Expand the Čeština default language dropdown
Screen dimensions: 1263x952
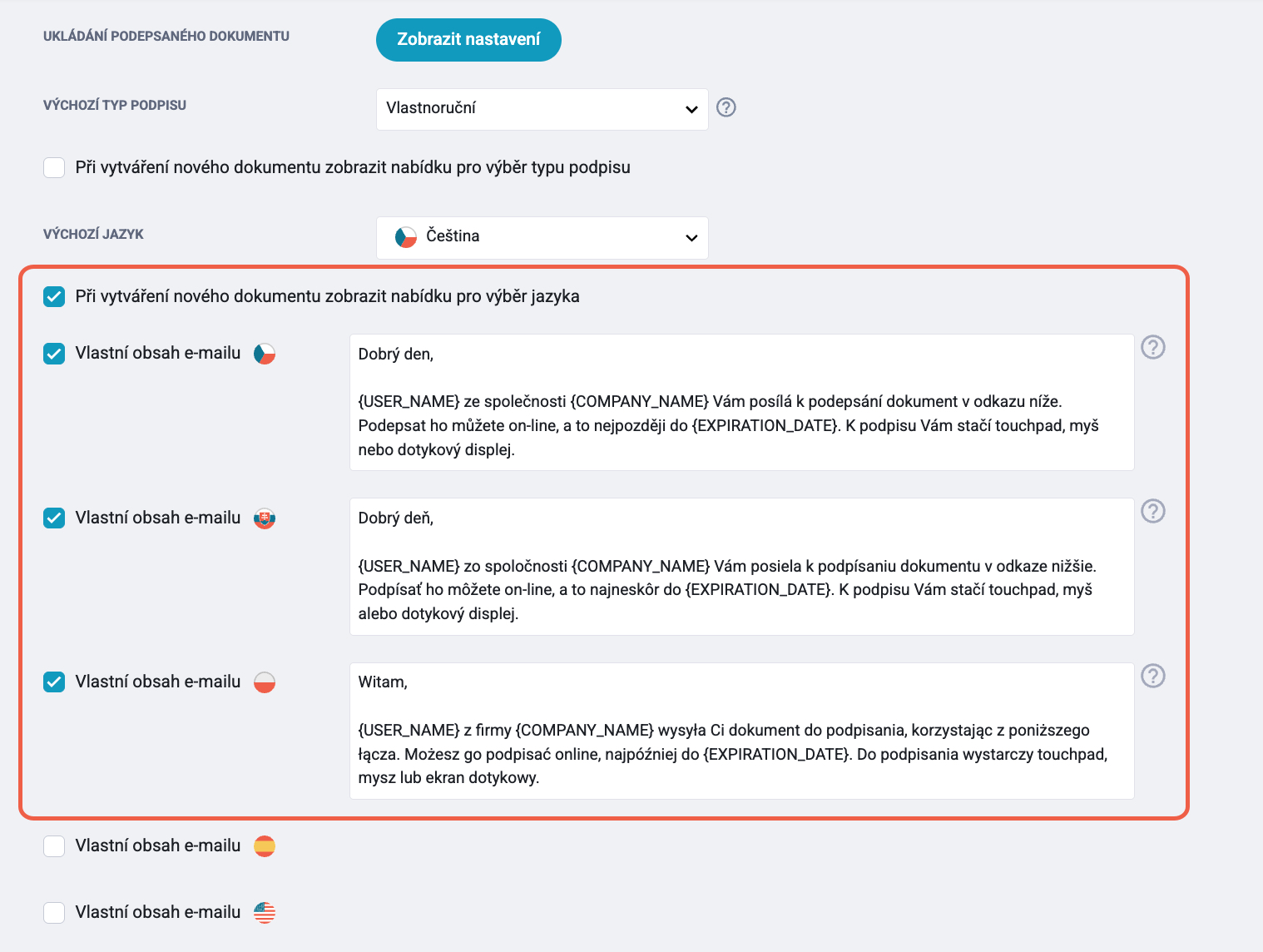point(542,238)
